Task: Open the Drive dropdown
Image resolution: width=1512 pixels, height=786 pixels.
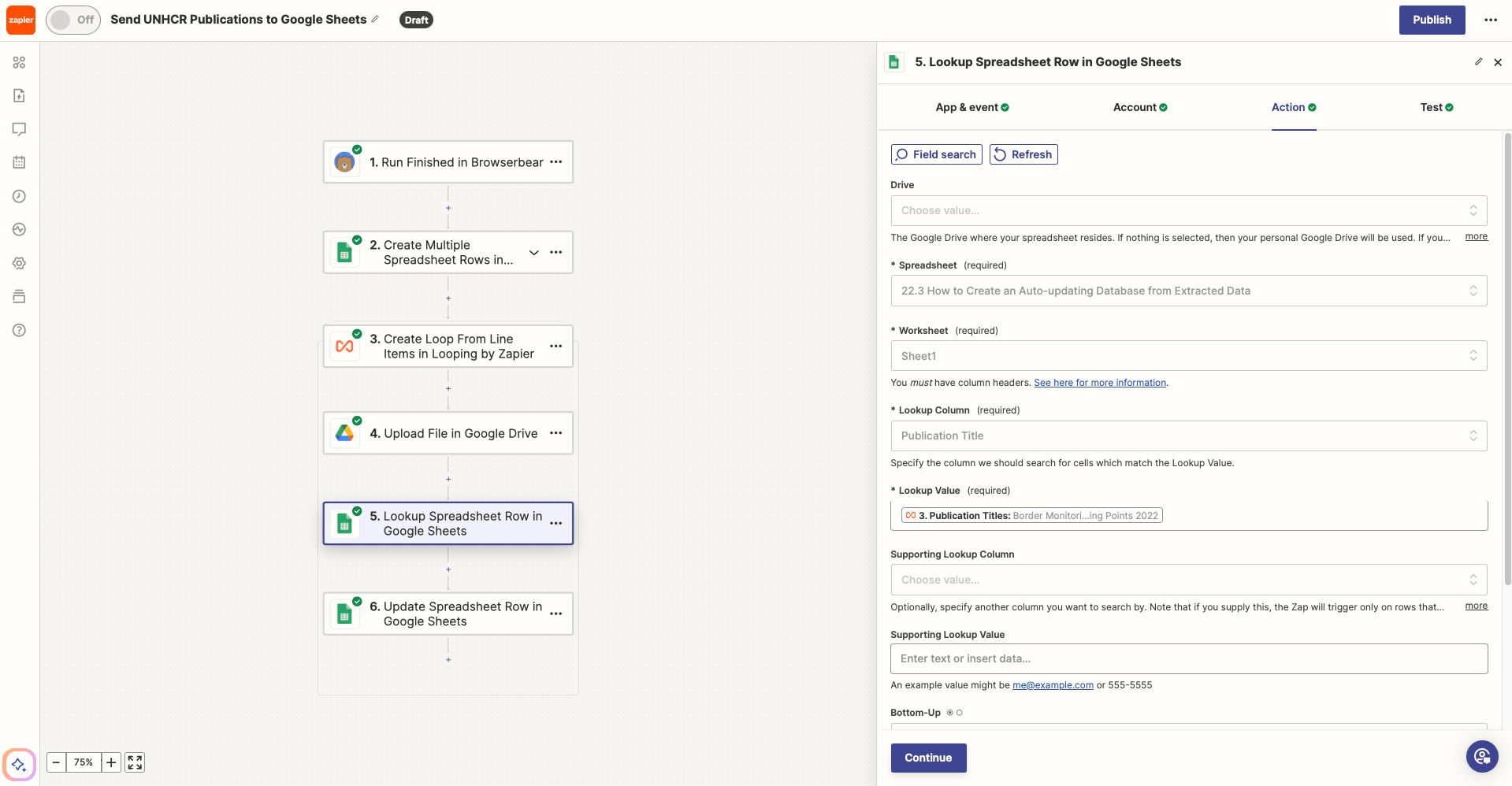Action: [1189, 210]
